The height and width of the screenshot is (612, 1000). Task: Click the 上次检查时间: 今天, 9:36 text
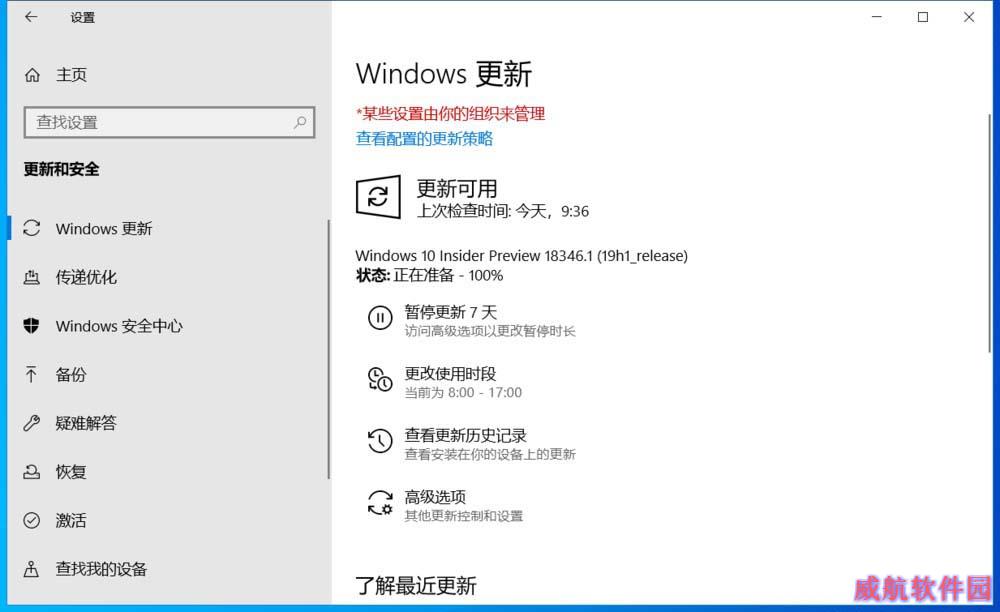pyautogui.click(x=503, y=211)
